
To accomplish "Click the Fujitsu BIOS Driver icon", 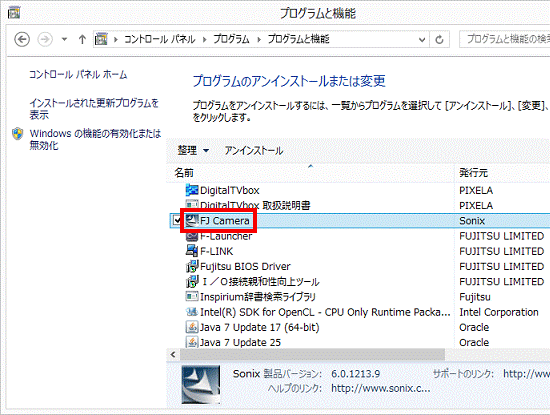I will click(192, 266).
